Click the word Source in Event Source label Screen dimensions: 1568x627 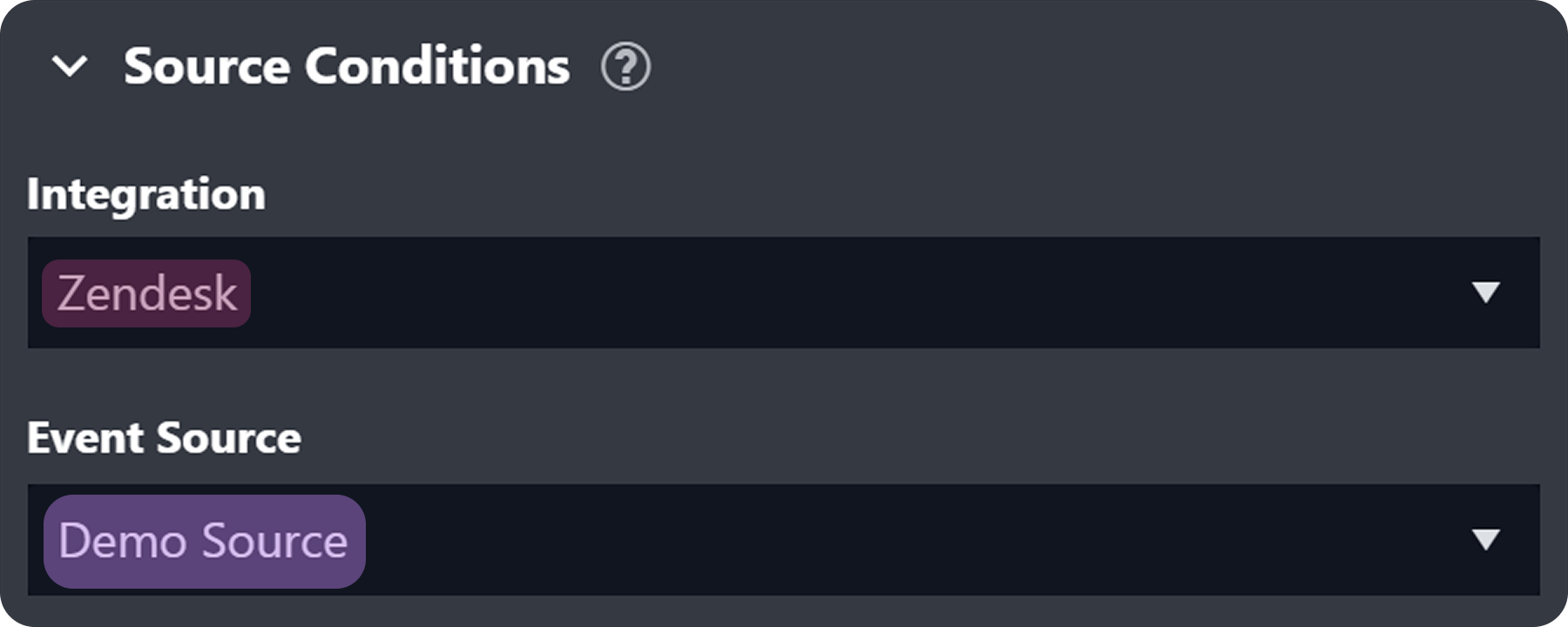(229, 437)
